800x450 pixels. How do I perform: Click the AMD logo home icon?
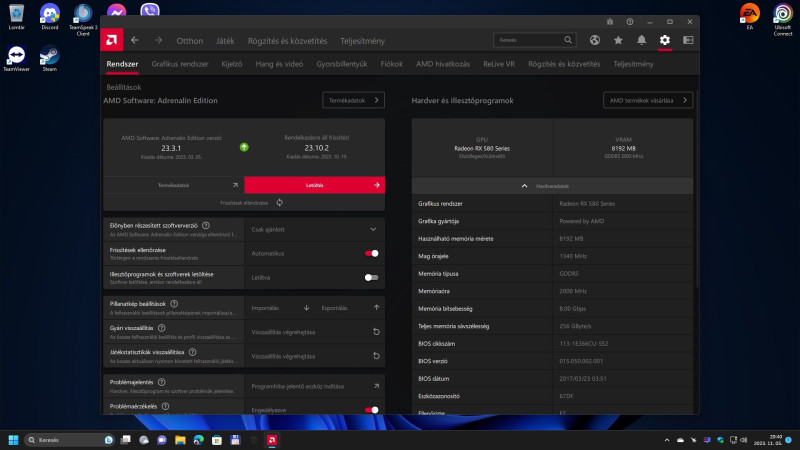pyautogui.click(x=112, y=40)
